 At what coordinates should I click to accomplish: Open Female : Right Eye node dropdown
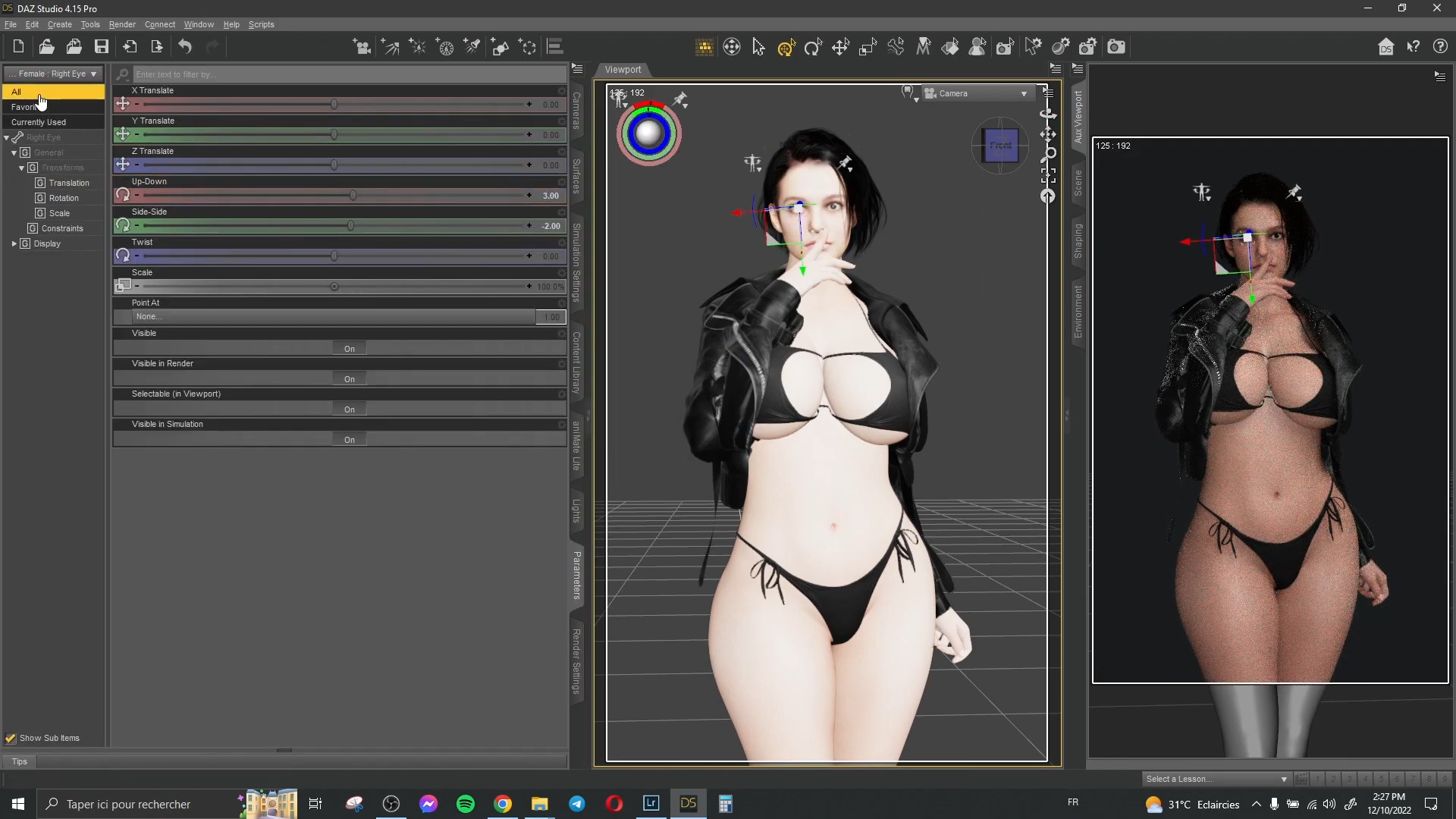(x=53, y=74)
